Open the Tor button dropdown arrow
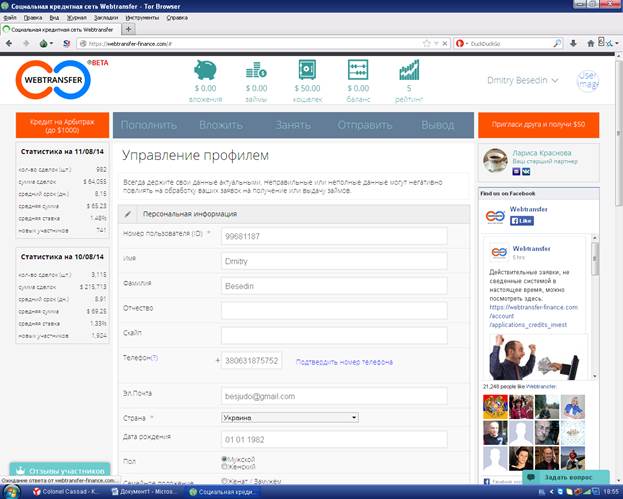 [52, 43]
